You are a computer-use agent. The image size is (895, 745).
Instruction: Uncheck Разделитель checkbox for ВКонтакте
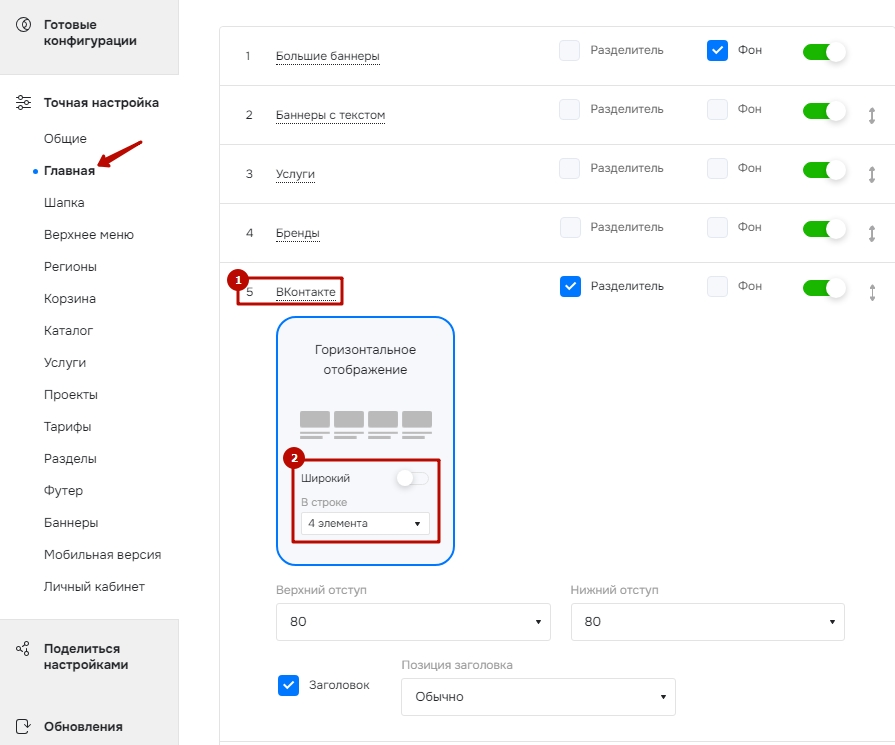(x=570, y=287)
